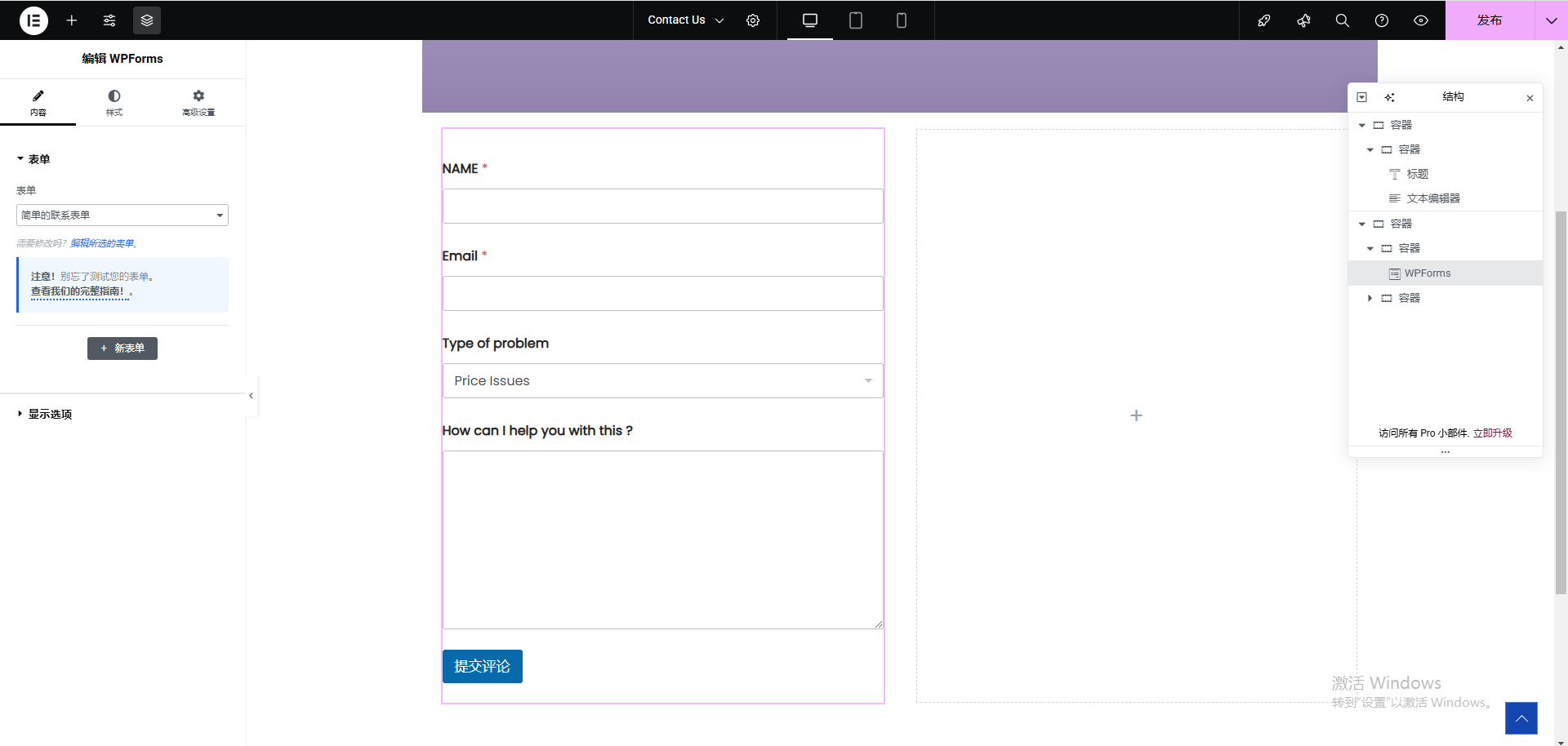Switch to mobile view icon
The width and height of the screenshot is (1568, 746).
[x=901, y=20]
